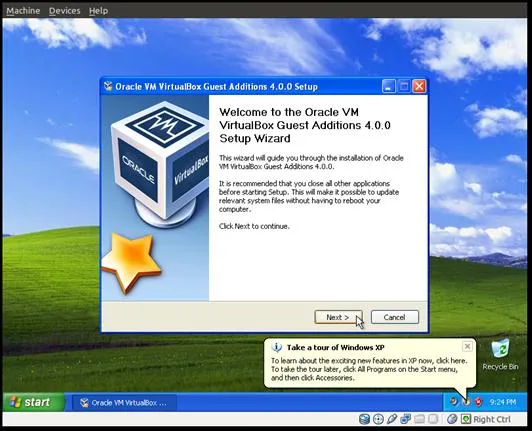Open the Recycle Bin desktop icon
Viewport: 532px width, 431px height.
click(x=500, y=355)
